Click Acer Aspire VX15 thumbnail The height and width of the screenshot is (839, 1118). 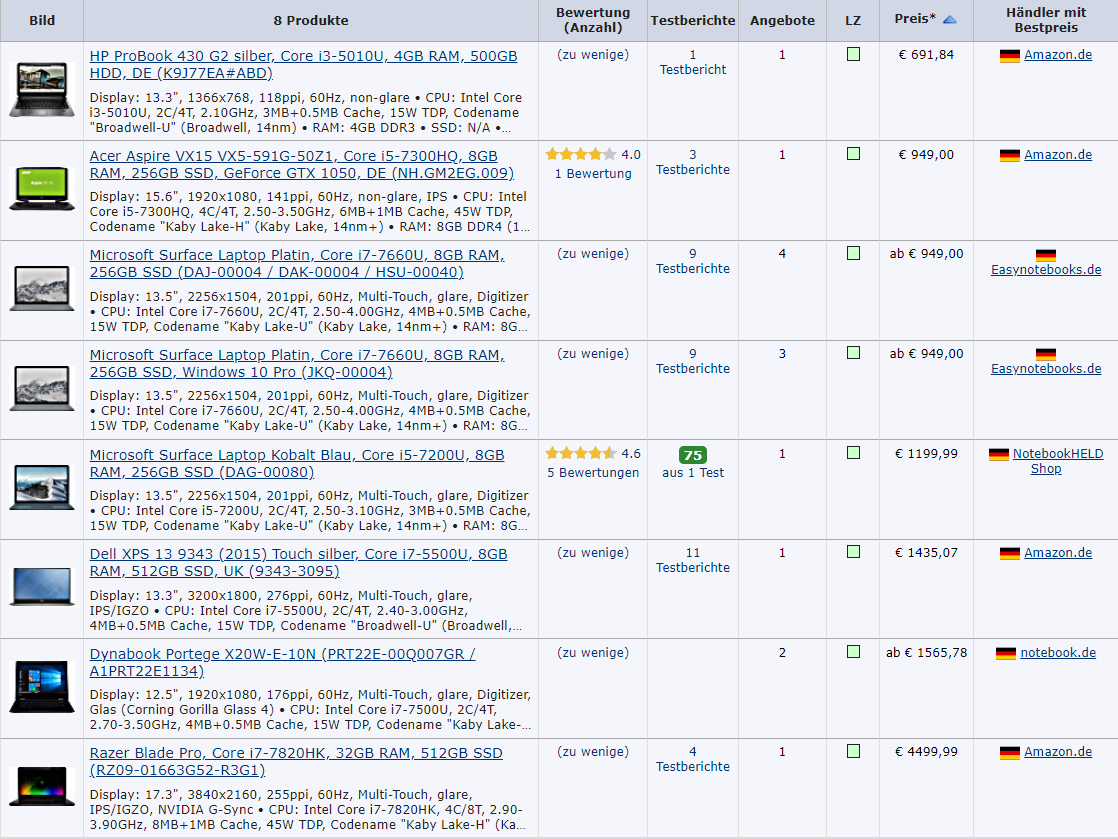point(42,189)
